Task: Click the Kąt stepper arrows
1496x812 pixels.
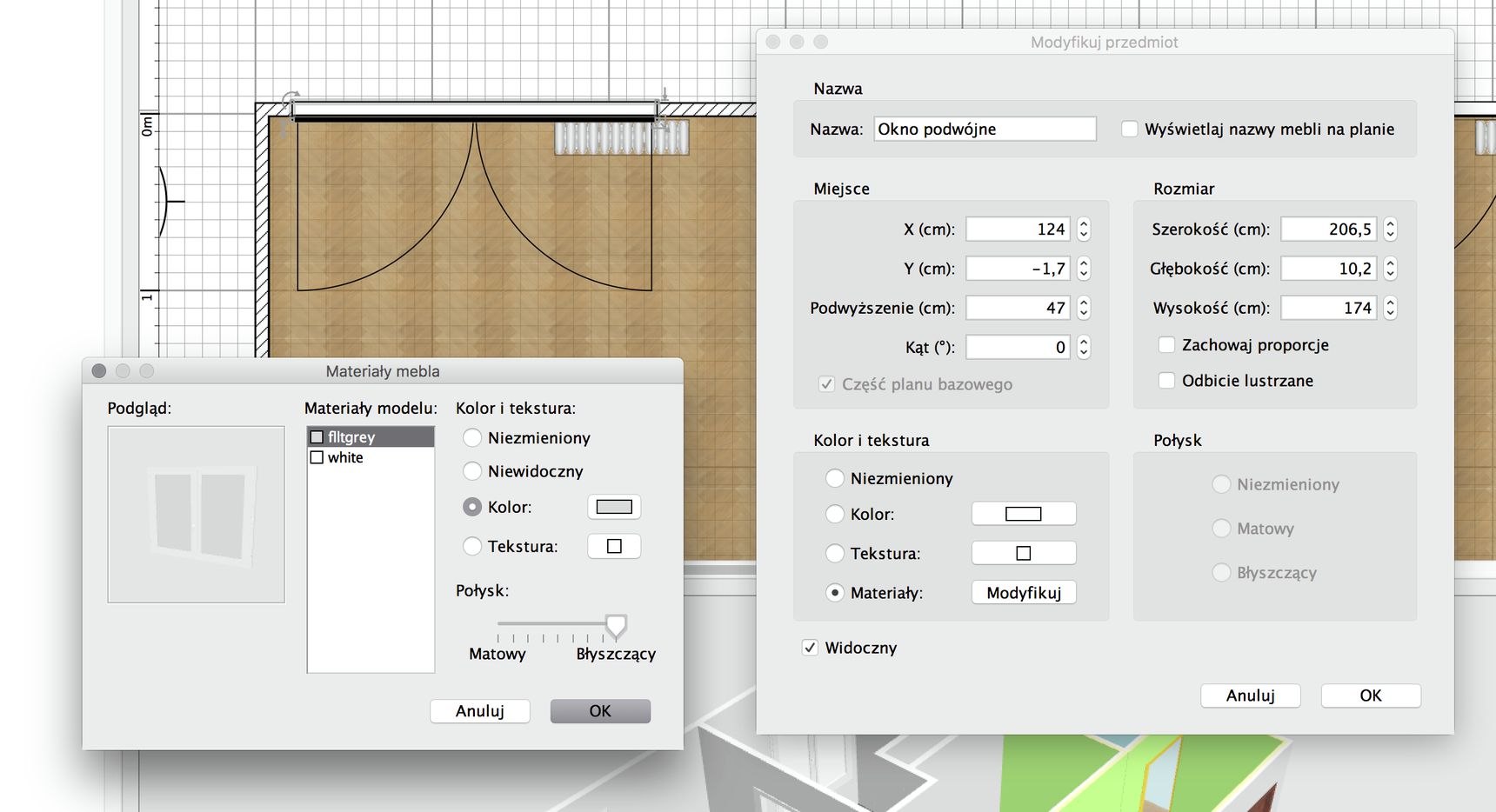Action: (x=1084, y=347)
